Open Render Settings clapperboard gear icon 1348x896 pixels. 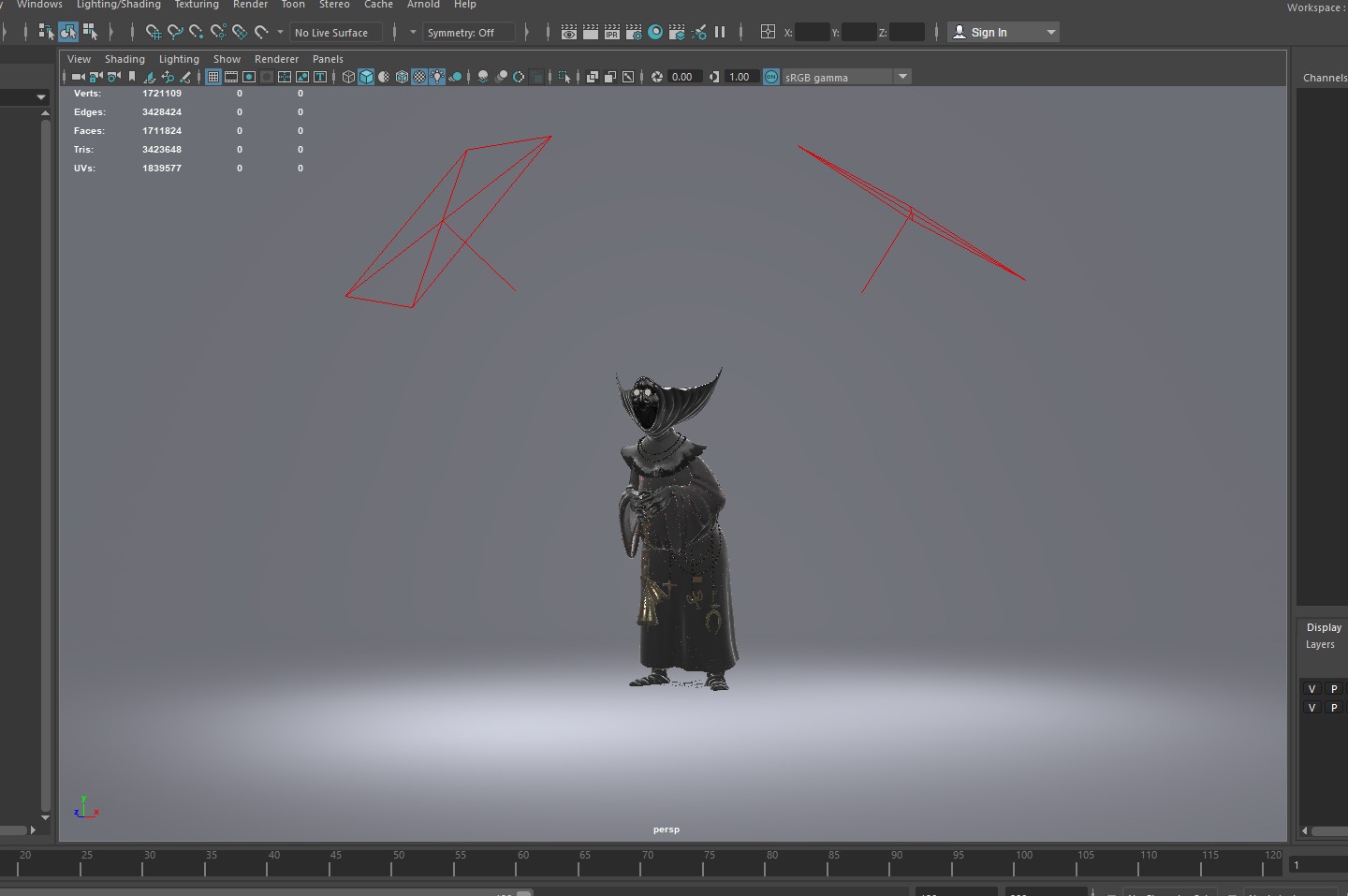[x=634, y=32]
